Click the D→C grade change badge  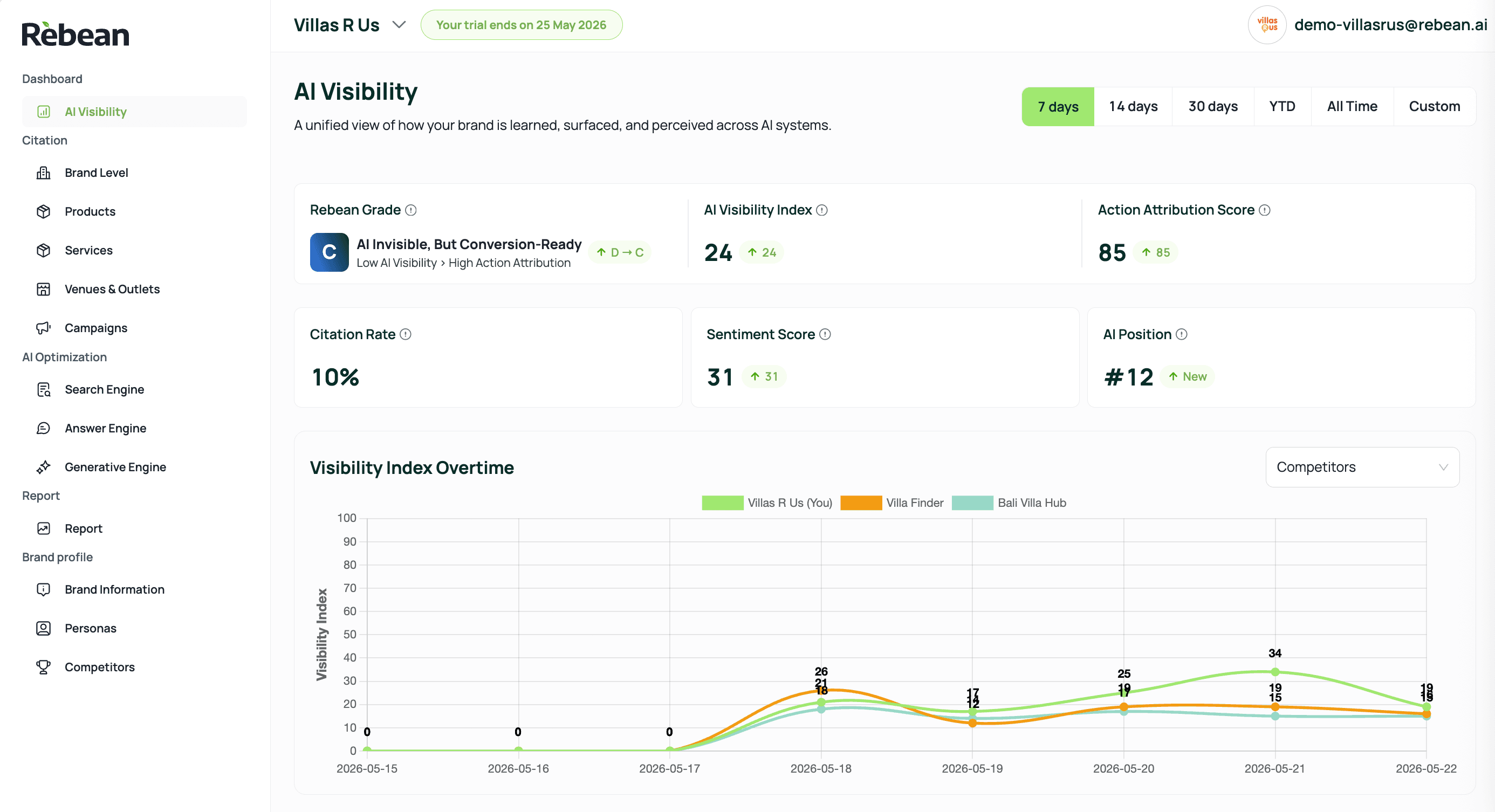click(x=620, y=252)
